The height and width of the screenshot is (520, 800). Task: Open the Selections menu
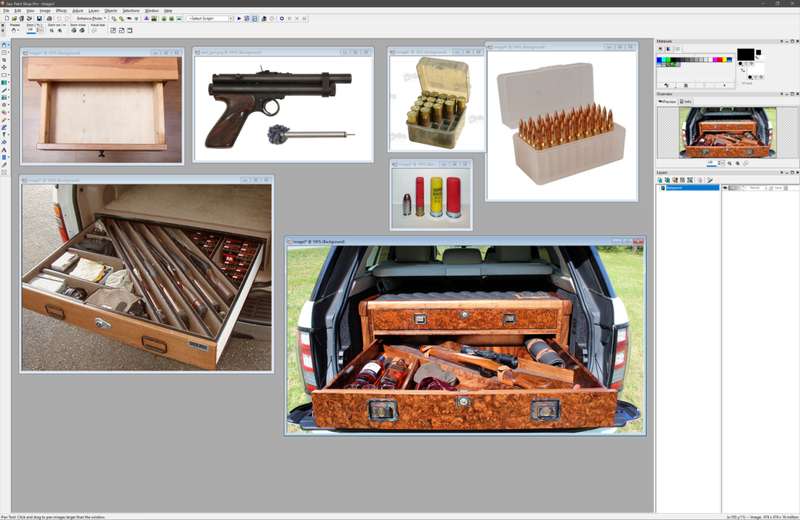coord(131,10)
